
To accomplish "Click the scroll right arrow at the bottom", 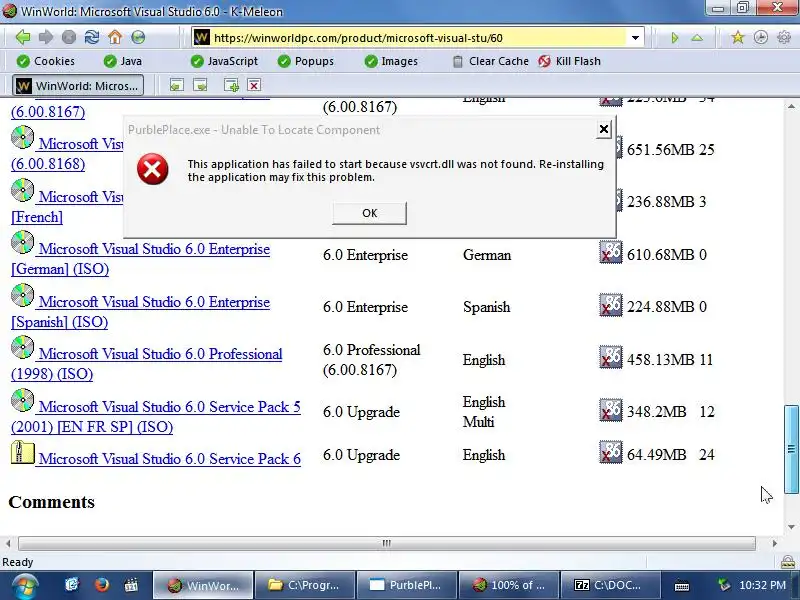I will tap(774, 543).
